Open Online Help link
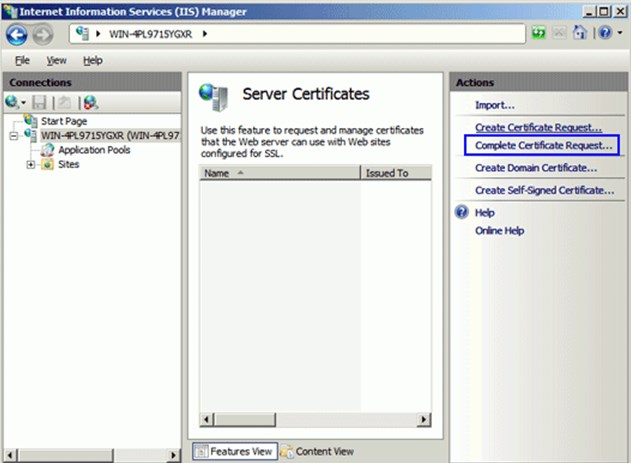The image size is (631, 463). pyautogui.click(x=499, y=230)
